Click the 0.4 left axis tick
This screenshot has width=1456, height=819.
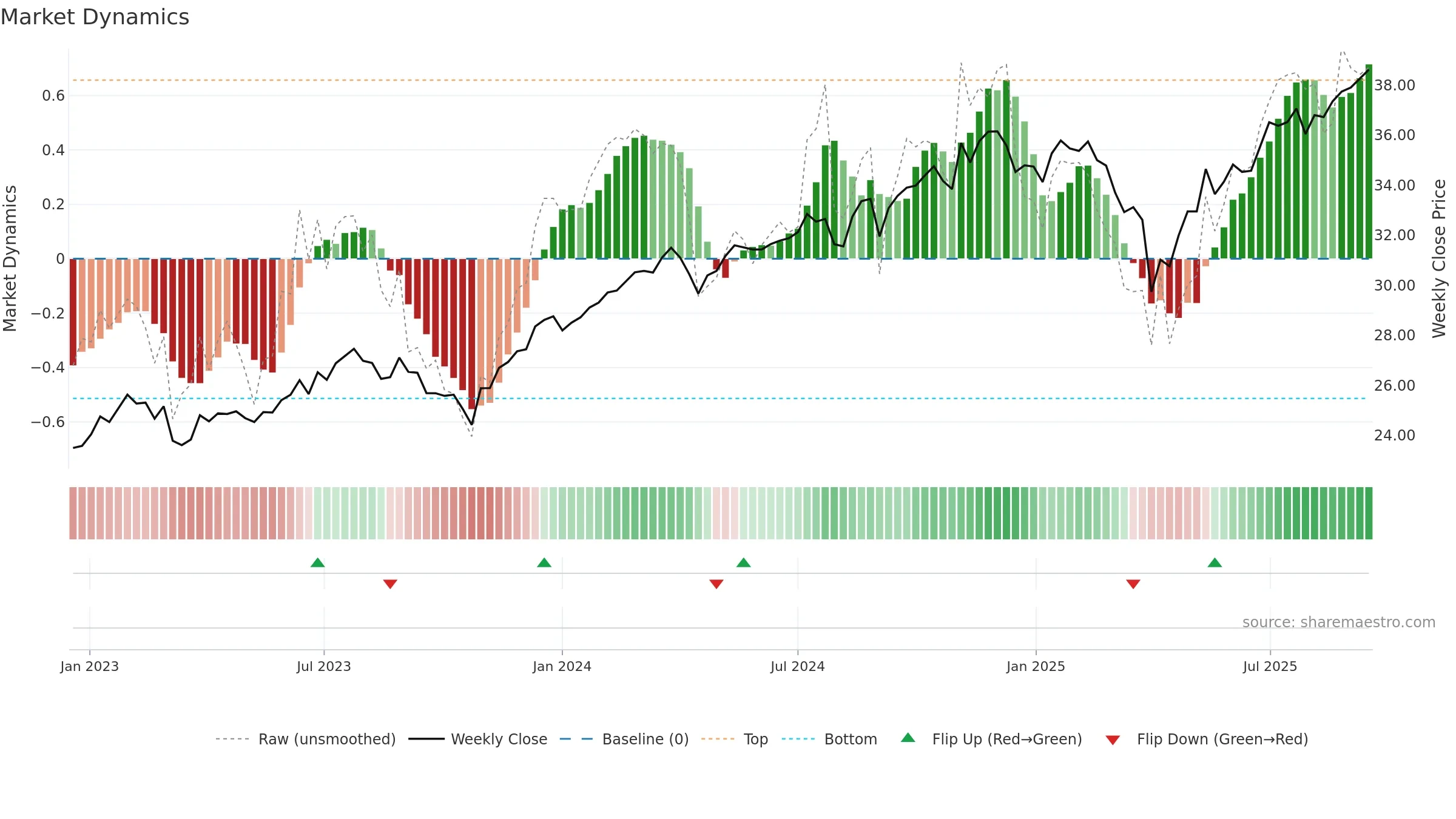point(53,150)
